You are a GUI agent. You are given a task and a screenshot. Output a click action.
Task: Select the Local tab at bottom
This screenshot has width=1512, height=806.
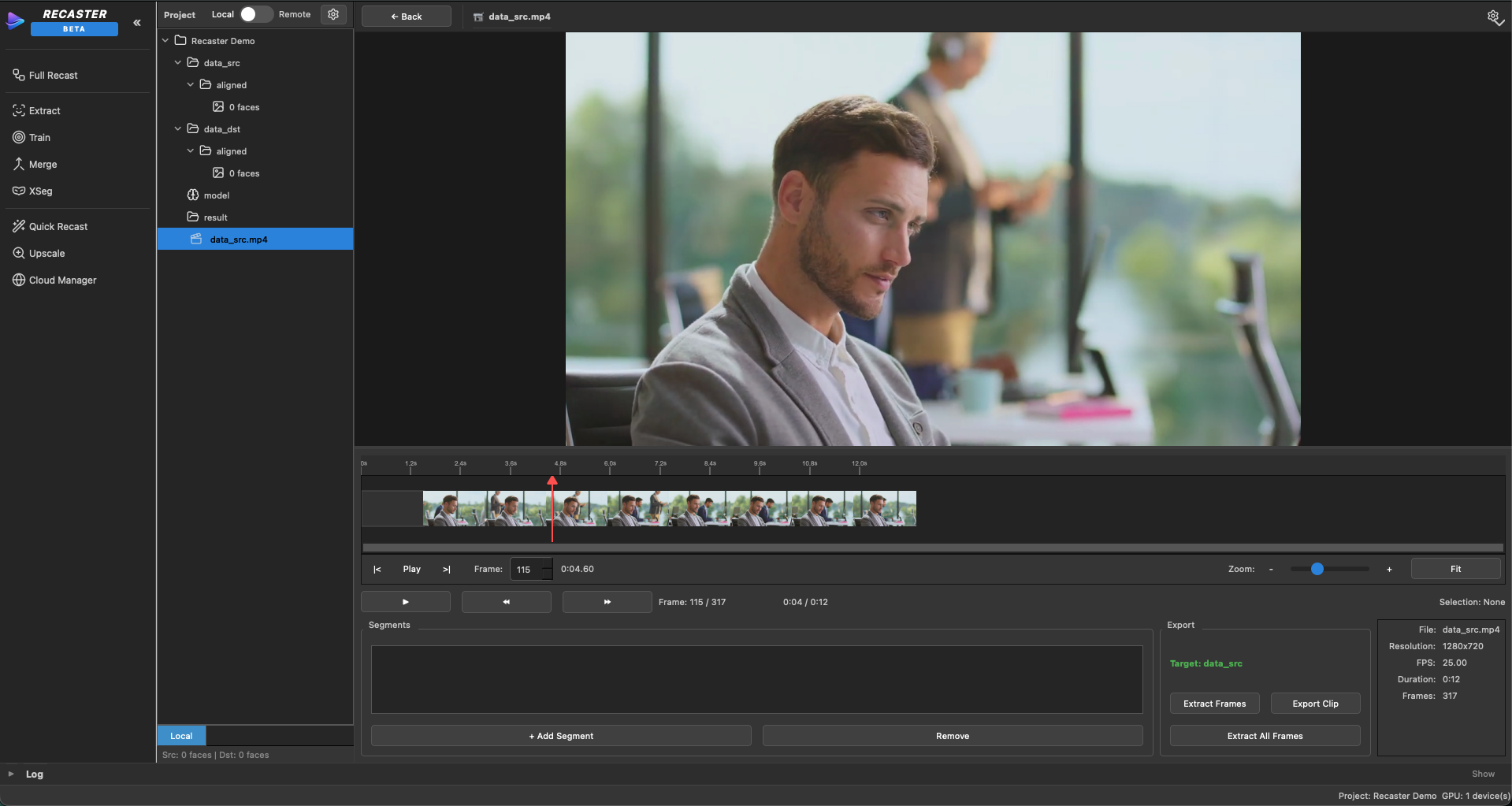(181, 736)
